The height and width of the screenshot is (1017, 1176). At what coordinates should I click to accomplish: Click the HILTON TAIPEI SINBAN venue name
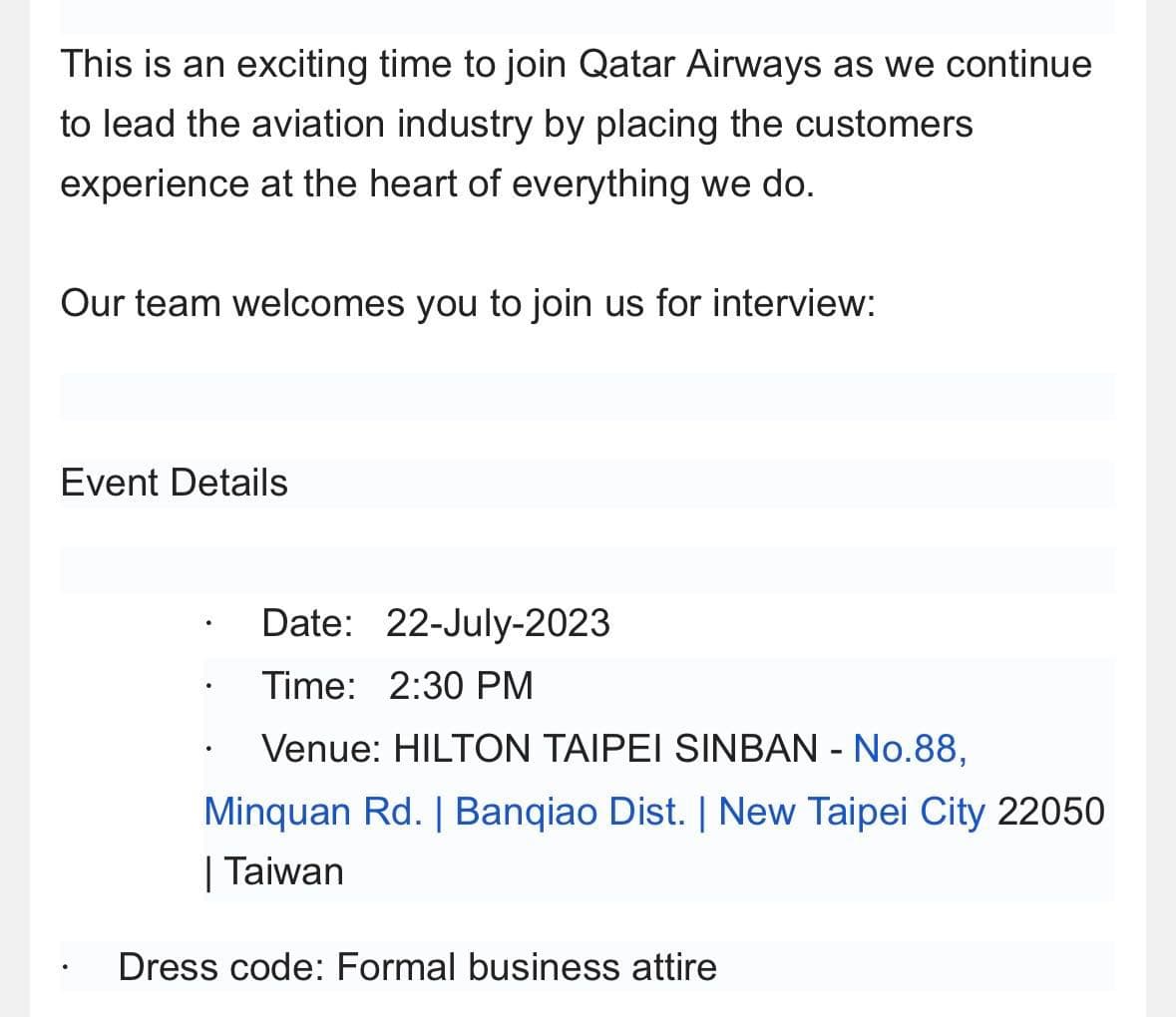click(605, 748)
